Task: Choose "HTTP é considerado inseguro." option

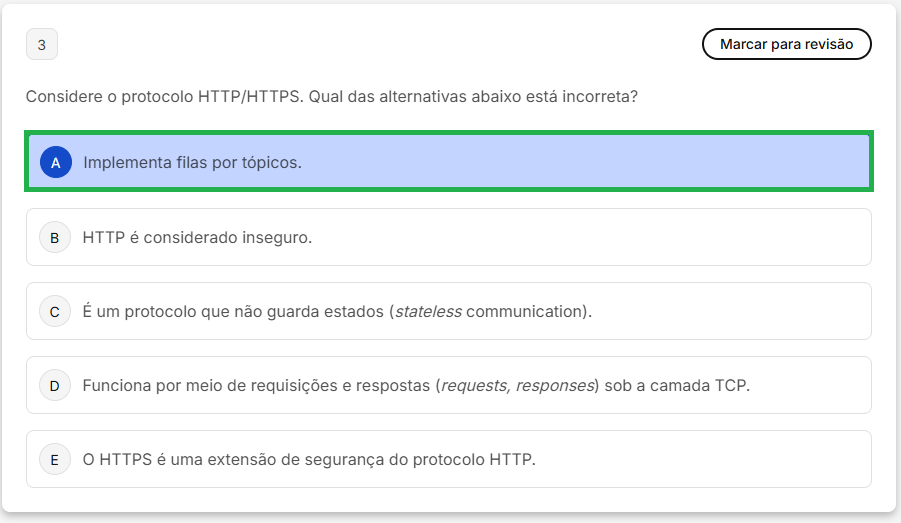Action: [198, 238]
